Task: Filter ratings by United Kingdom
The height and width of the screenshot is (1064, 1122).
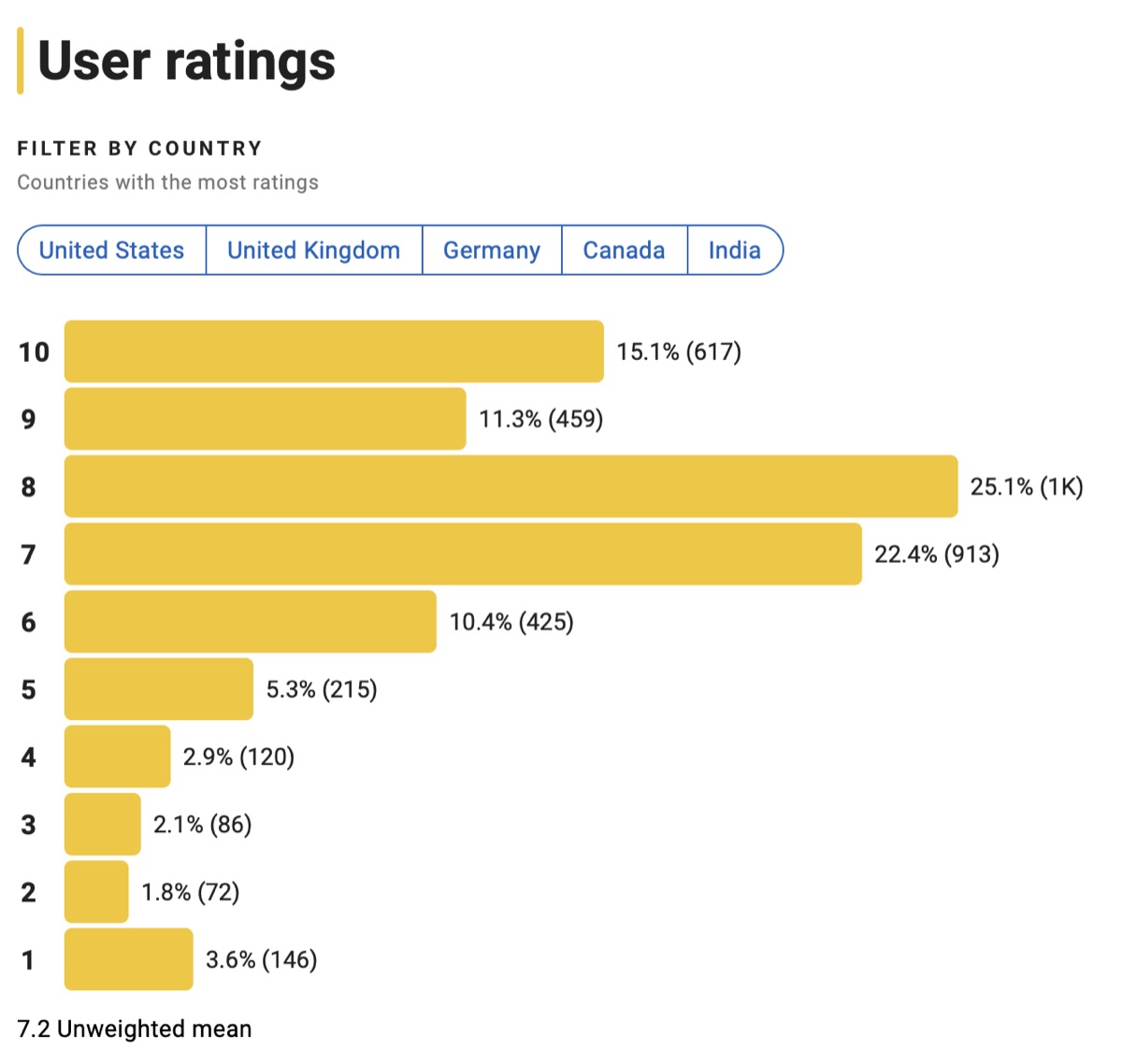Action: coord(313,251)
